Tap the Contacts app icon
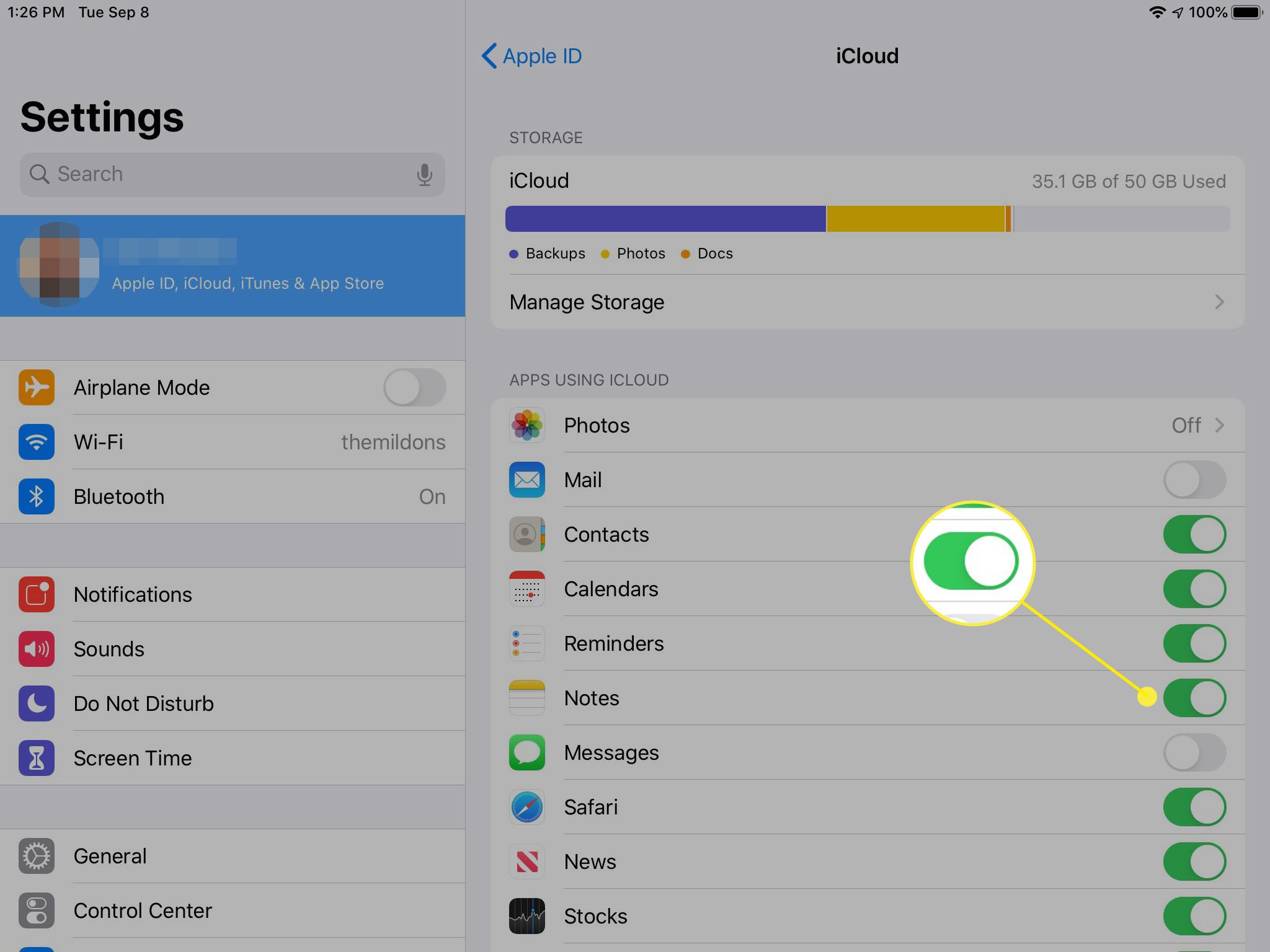Image resolution: width=1270 pixels, height=952 pixels. (x=527, y=534)
